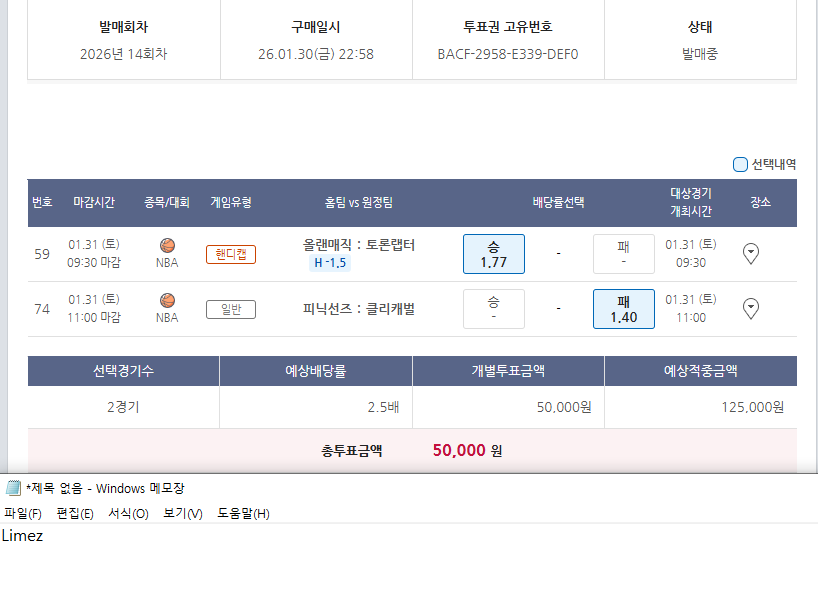Select 패 1.40 odds for 피닉선즈 match
The image size is (818, 589).
(623, 309)
